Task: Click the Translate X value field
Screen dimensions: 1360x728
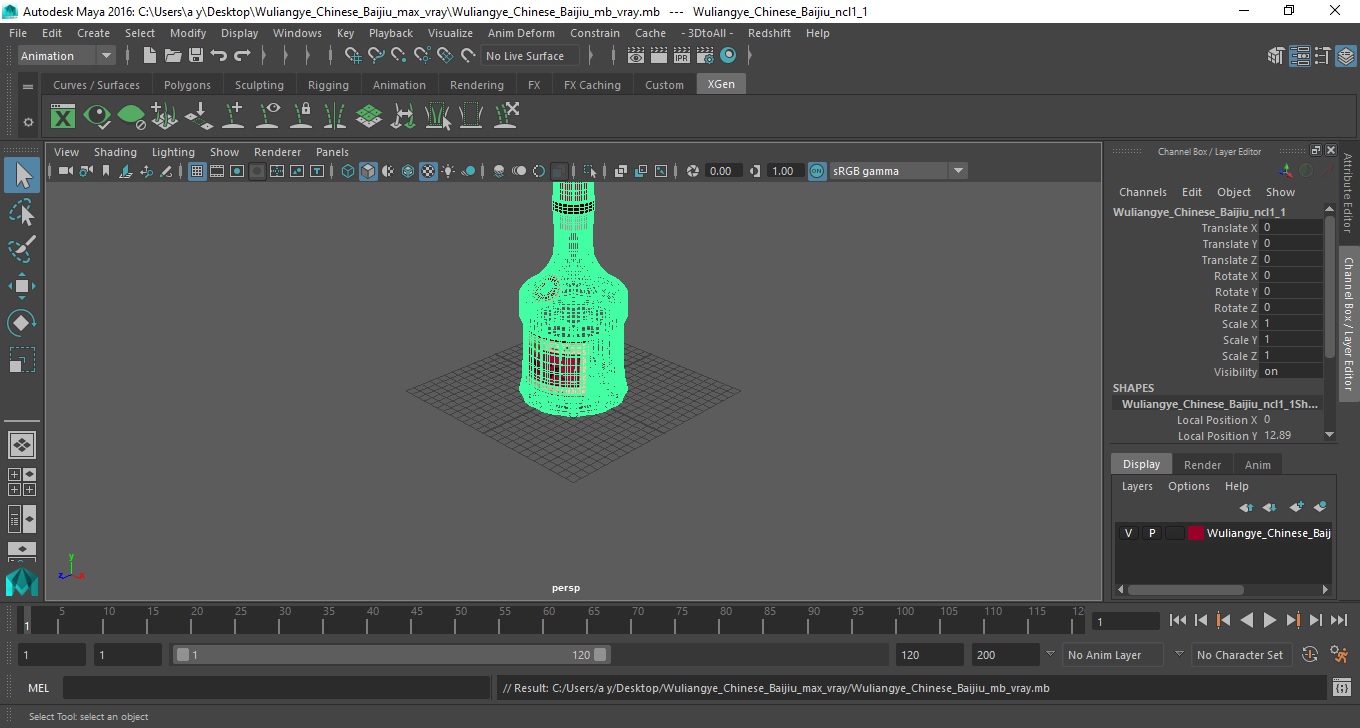Action: point(1292,228)
